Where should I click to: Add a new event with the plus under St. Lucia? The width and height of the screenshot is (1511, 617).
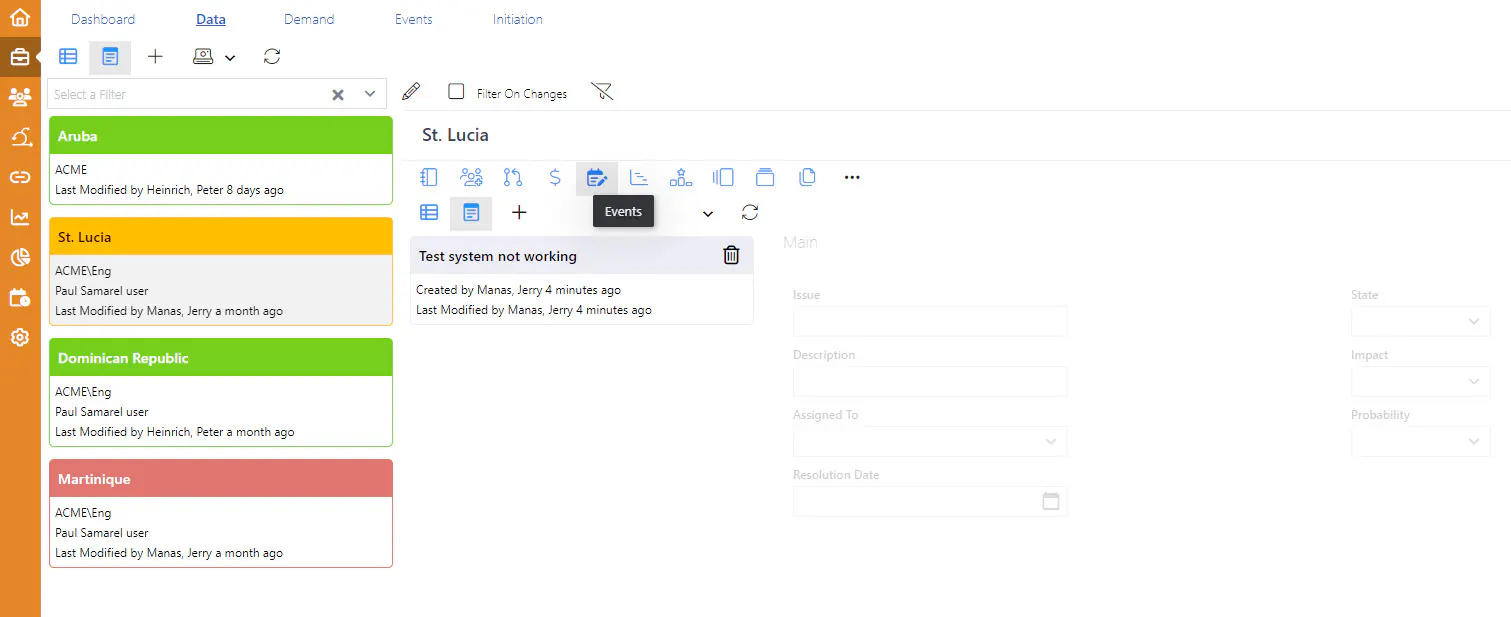(519, 212)
